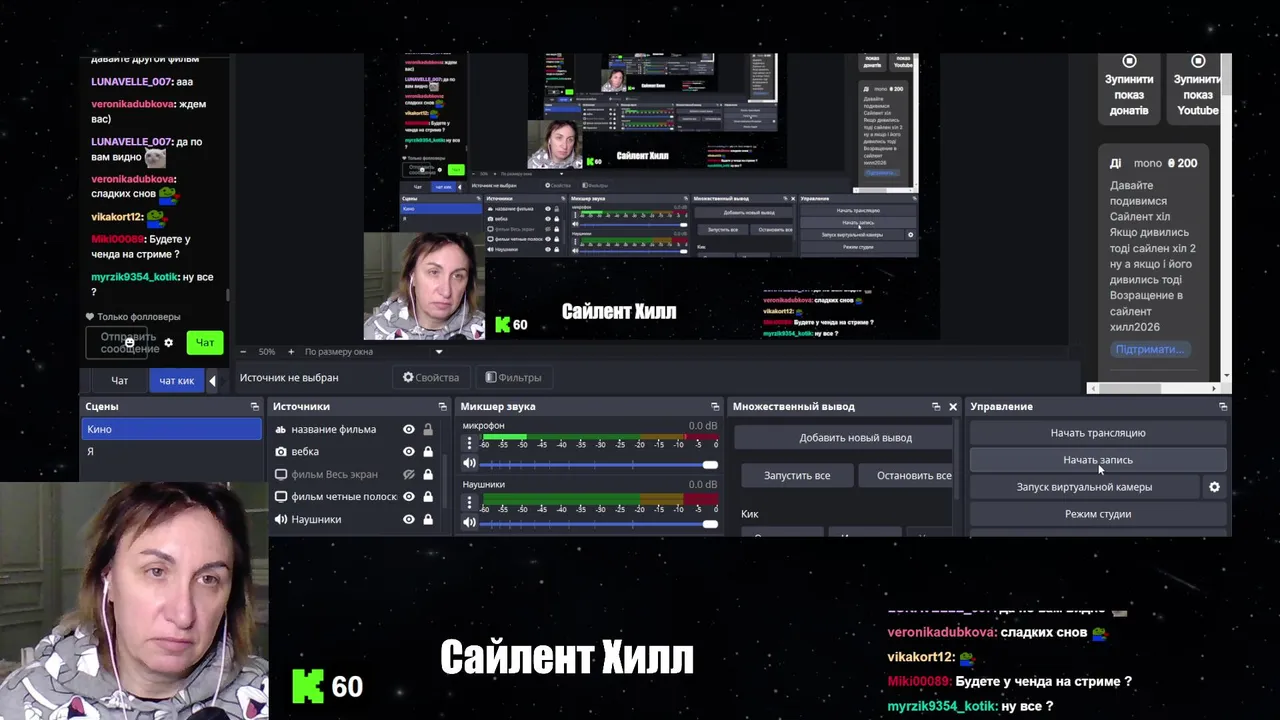The image size is (1280, 720).
Task: Open source Properties with gear icon
Action: click(x=431, y=377)
